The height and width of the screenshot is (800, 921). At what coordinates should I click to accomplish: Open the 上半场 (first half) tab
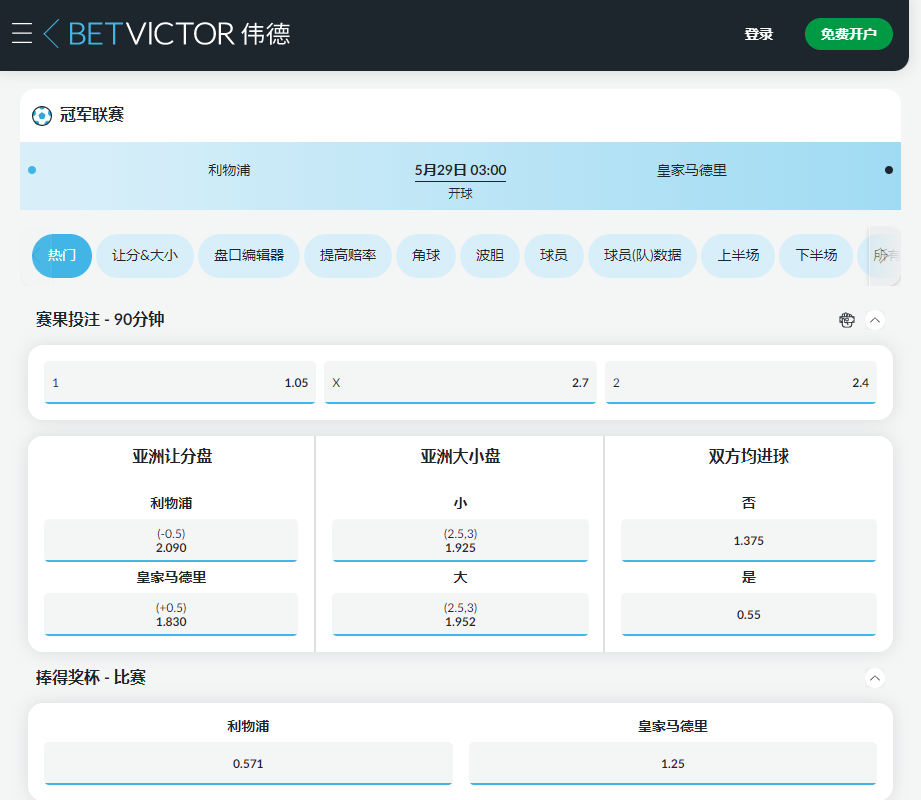(737, 255)
